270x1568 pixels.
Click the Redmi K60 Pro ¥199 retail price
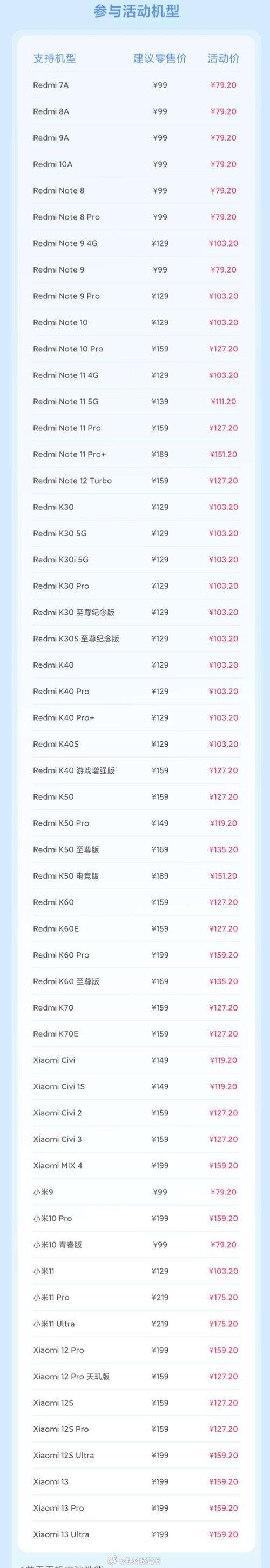(160, 955)
